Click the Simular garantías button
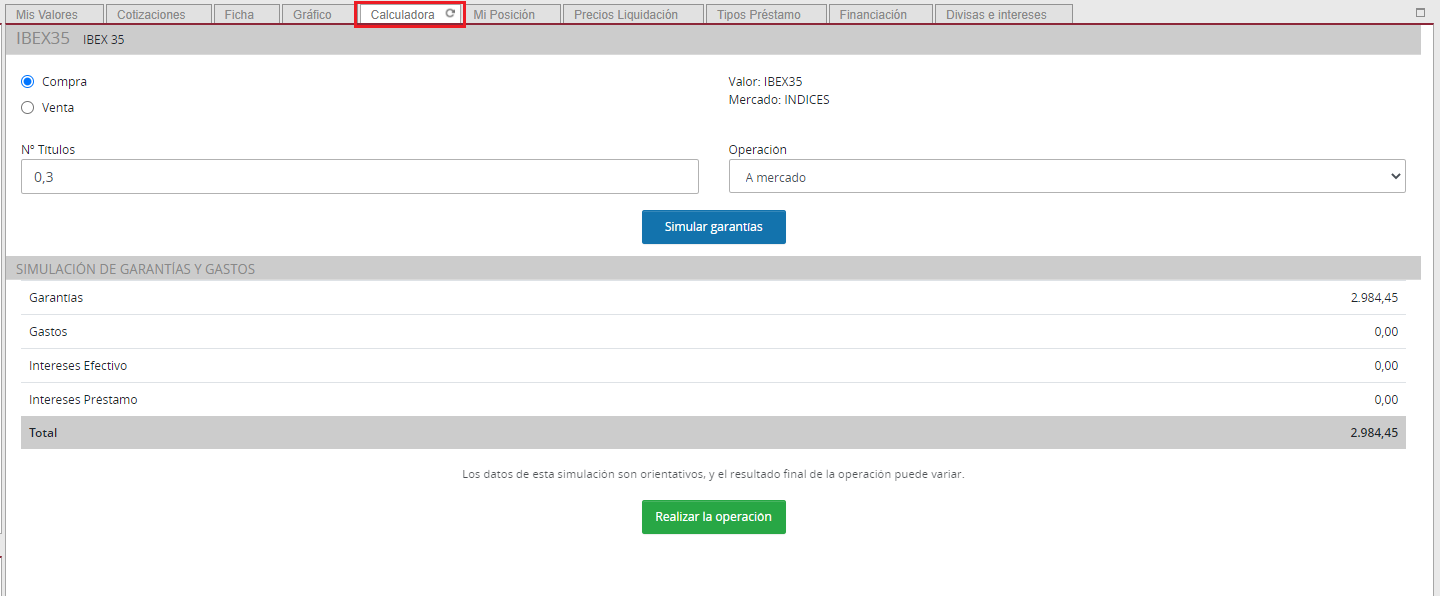Screen dimensions: 1440x596 tap(714, 227)
